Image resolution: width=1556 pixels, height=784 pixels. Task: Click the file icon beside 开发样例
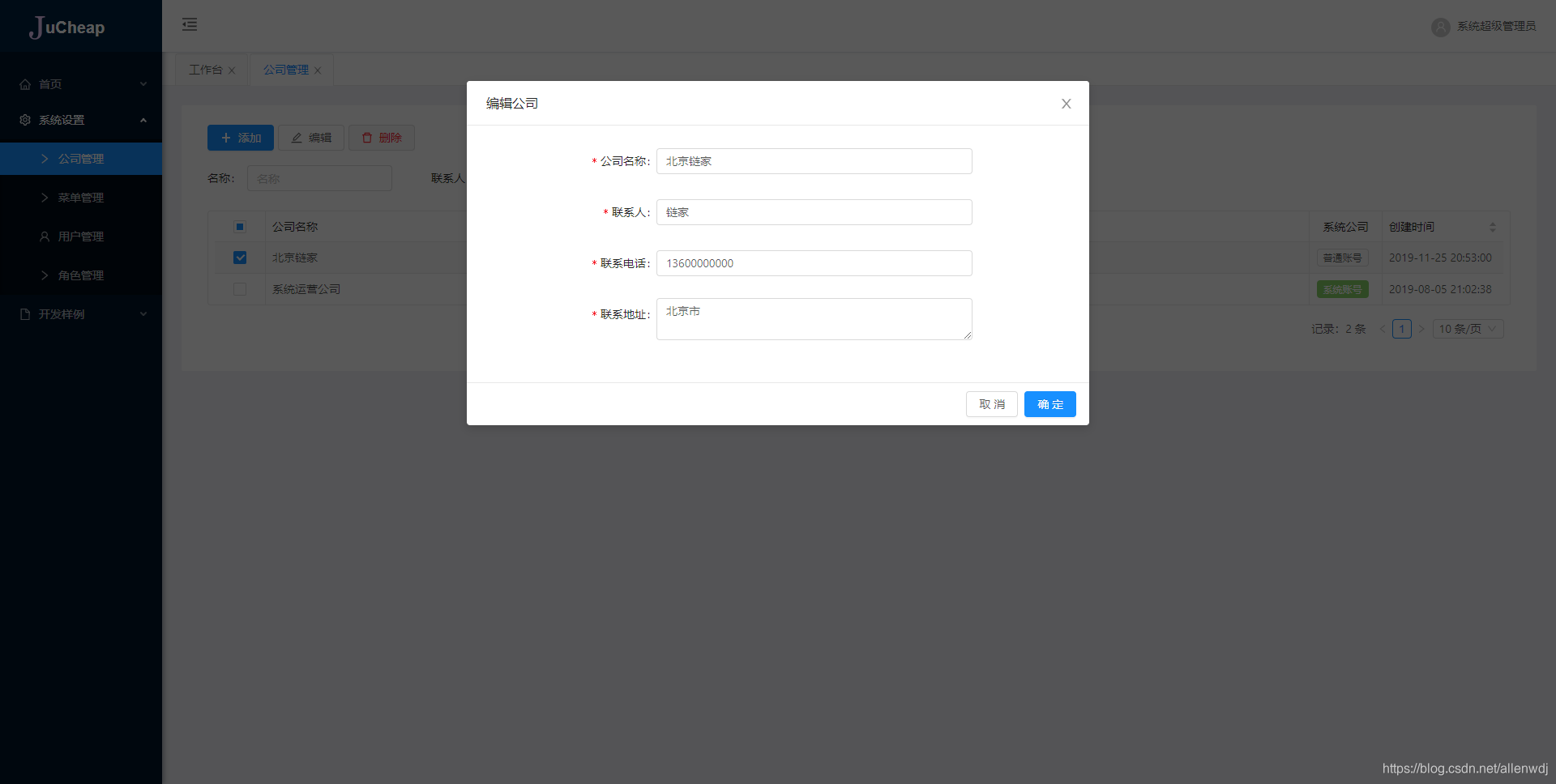tap(25, 314)
